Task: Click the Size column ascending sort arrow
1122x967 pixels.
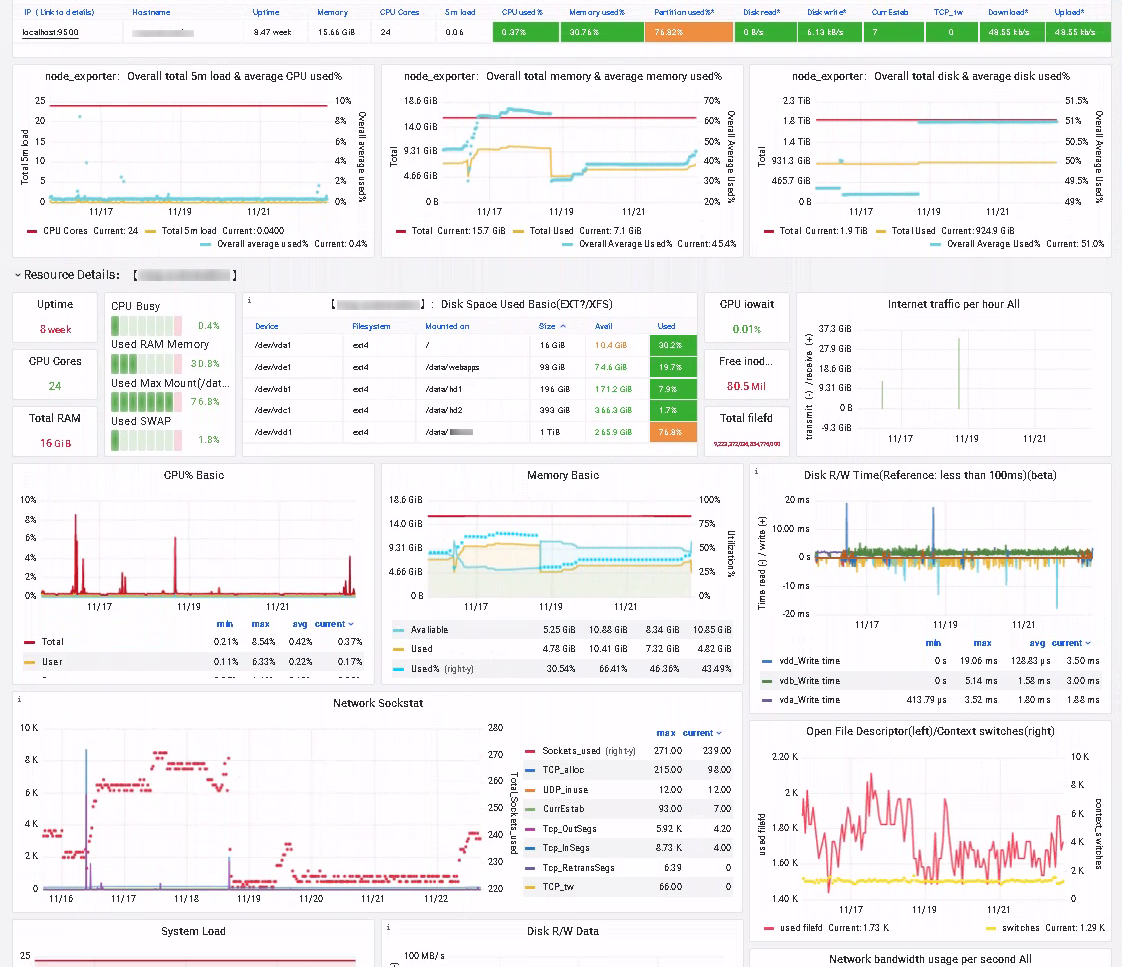Action: pos(562,326)
